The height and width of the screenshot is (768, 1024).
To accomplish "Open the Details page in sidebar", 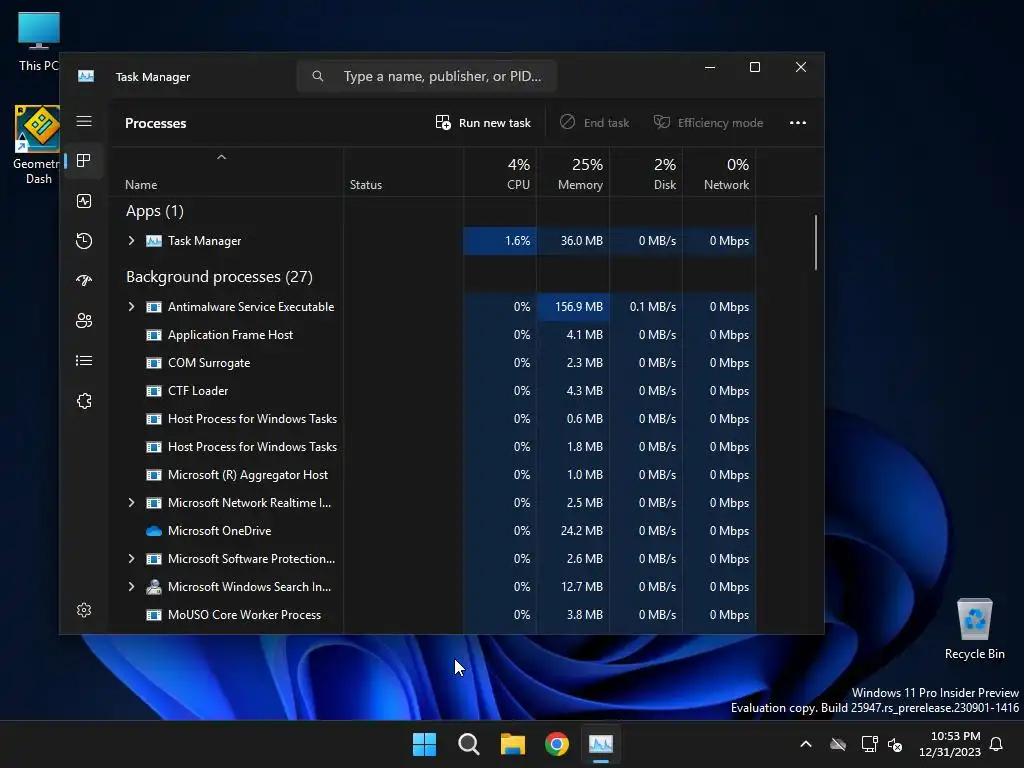I will (x=84, y=360).
